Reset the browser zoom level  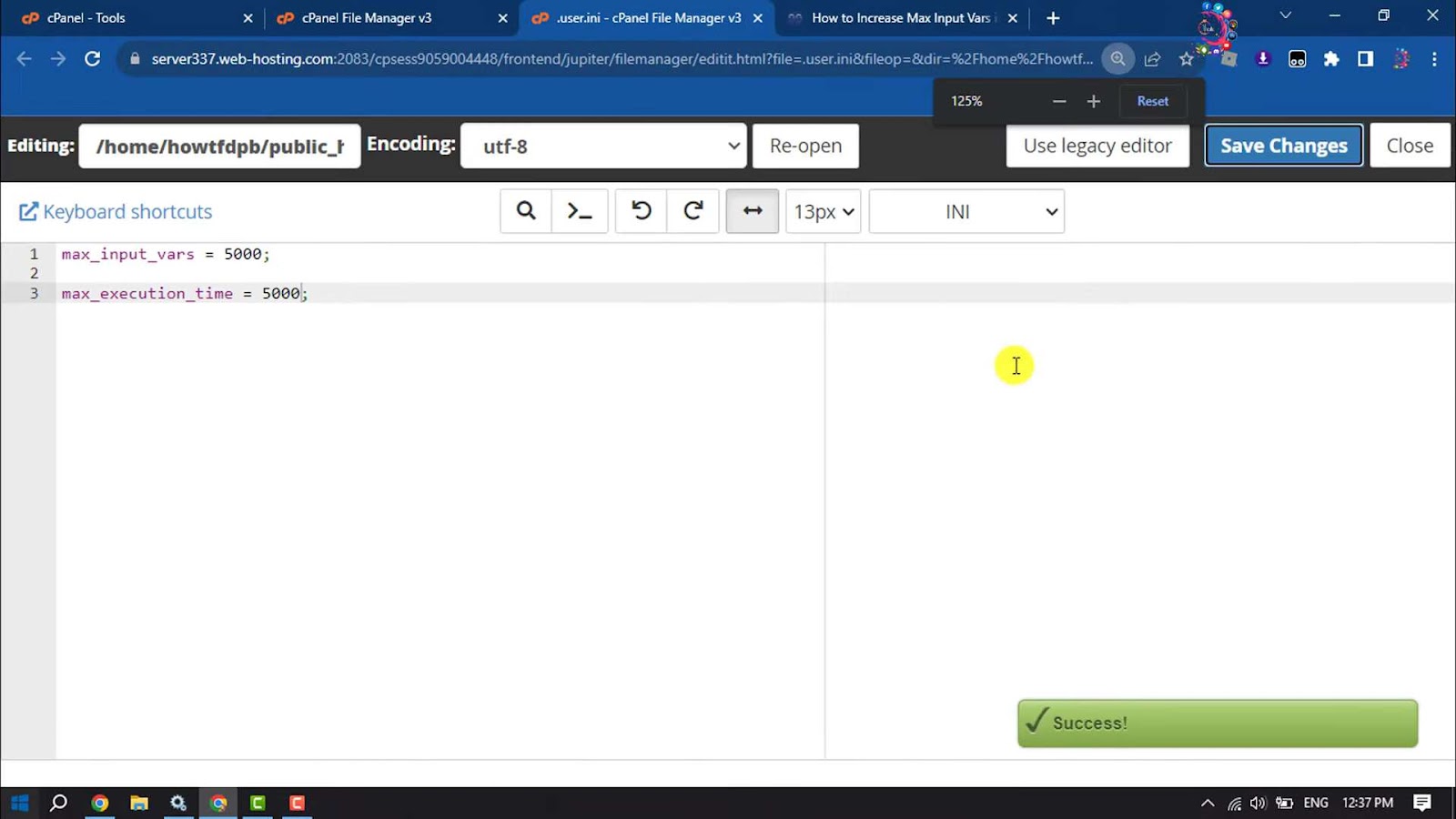1152,101
